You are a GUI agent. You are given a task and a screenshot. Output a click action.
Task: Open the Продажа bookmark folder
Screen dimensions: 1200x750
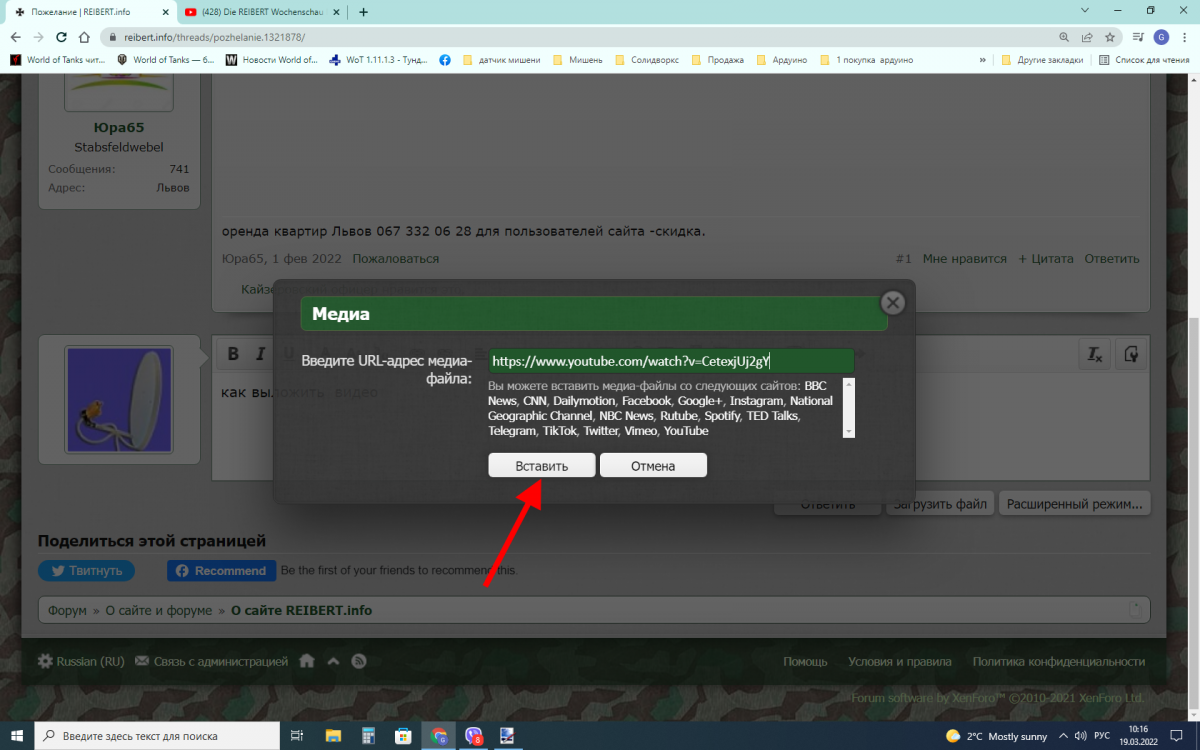click(716, 60)
